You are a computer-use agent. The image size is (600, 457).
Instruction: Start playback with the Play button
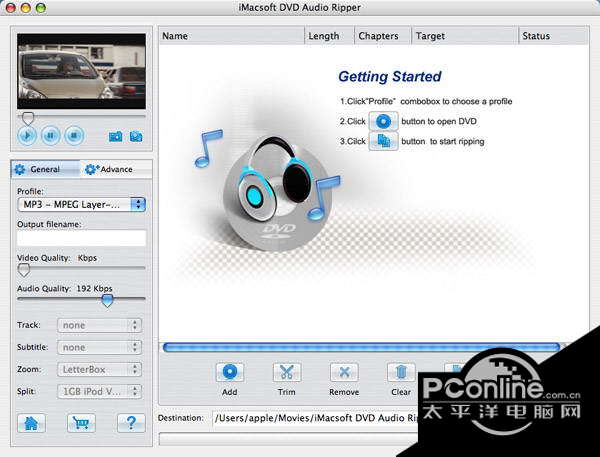pyautogui.click(x=27, y=135)
